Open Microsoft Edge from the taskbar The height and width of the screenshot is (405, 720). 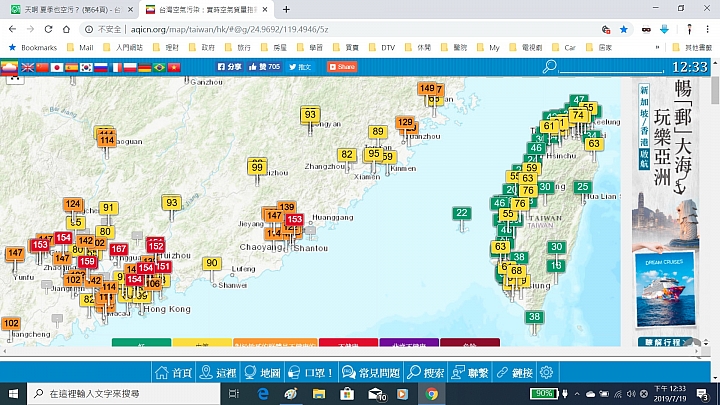264,394
